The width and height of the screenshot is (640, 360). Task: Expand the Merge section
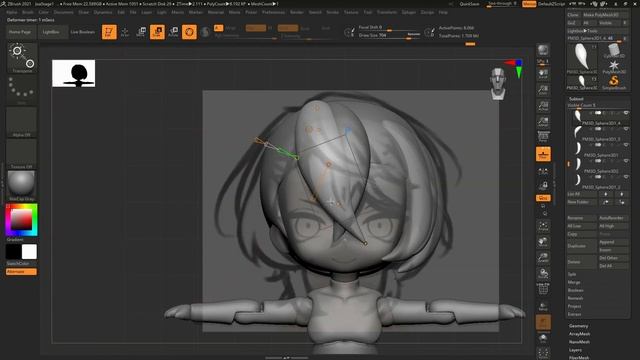tap(573, 282)
